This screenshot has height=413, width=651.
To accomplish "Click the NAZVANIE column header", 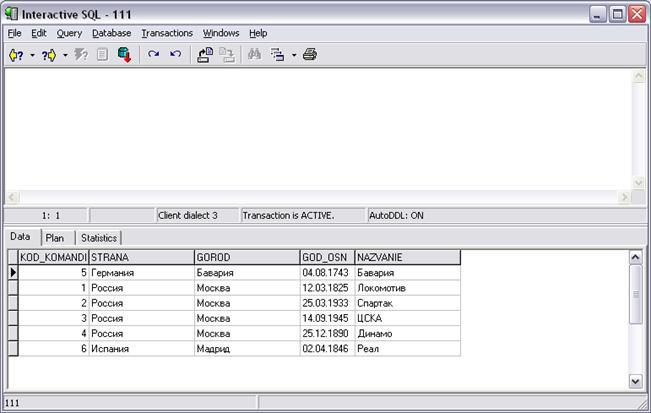I will click(x=407, y=257).
